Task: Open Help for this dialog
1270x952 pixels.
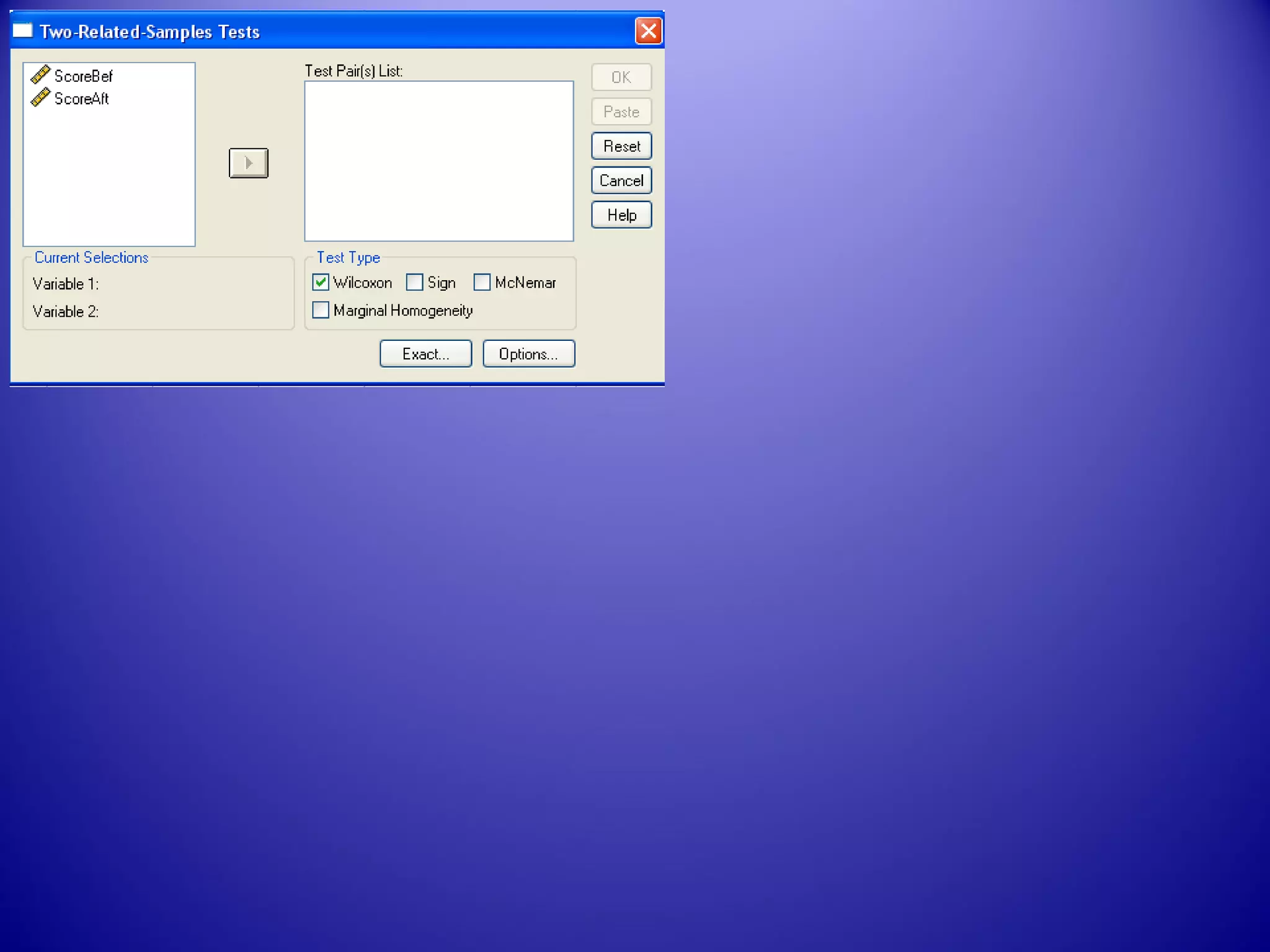Action: coord(621,215)
